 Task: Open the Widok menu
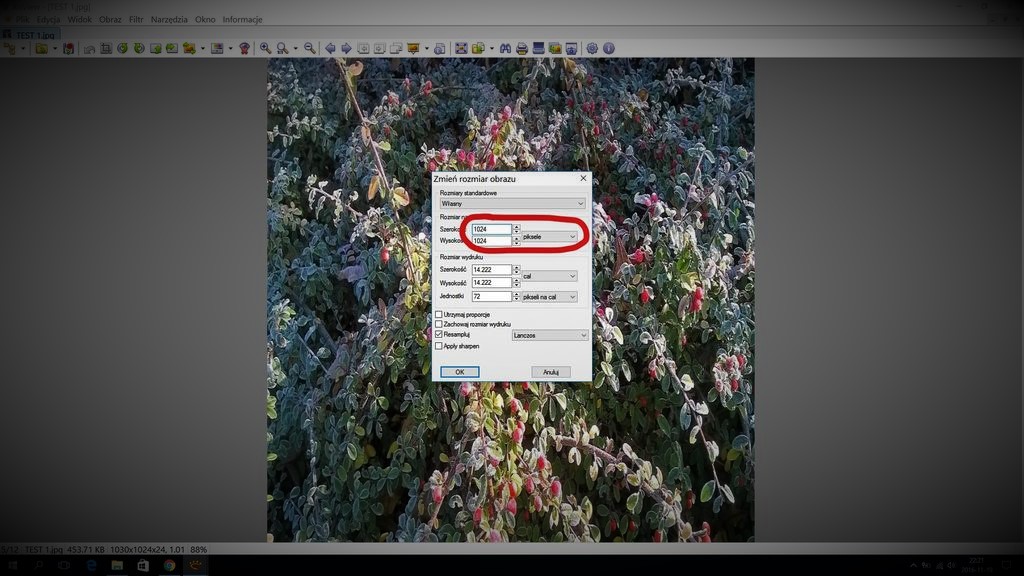pyautogui.click(x=80, y=20)
